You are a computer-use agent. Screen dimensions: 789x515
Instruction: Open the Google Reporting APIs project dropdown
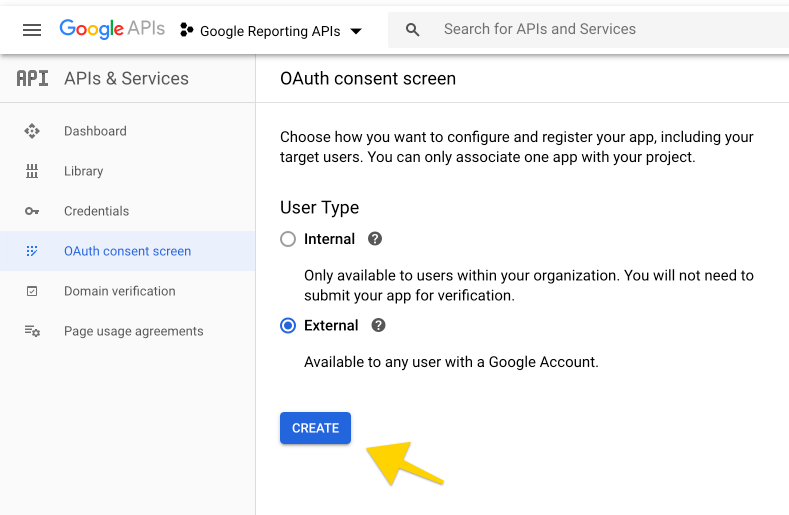coord(271,31)
